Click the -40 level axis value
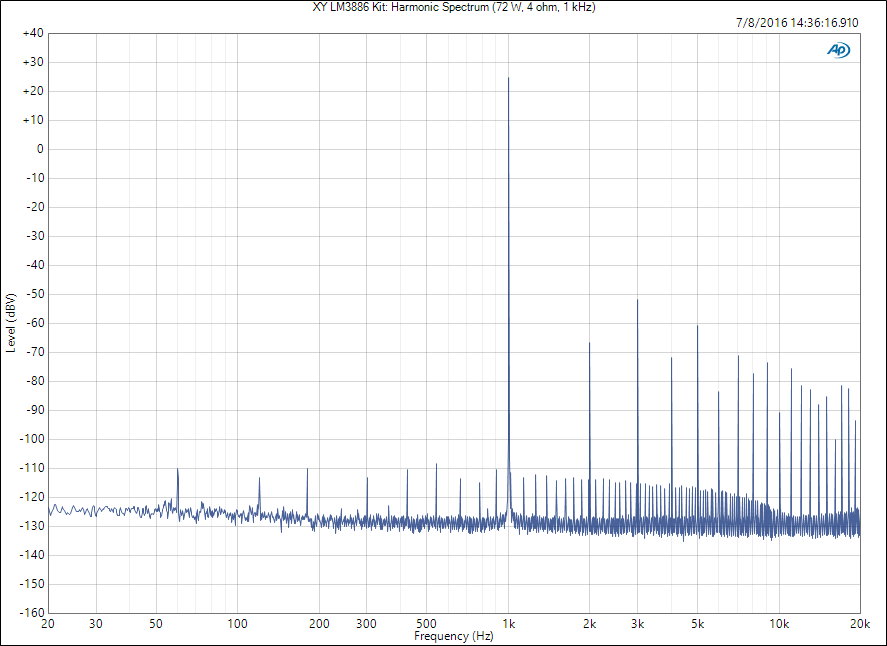 (35, 265)
